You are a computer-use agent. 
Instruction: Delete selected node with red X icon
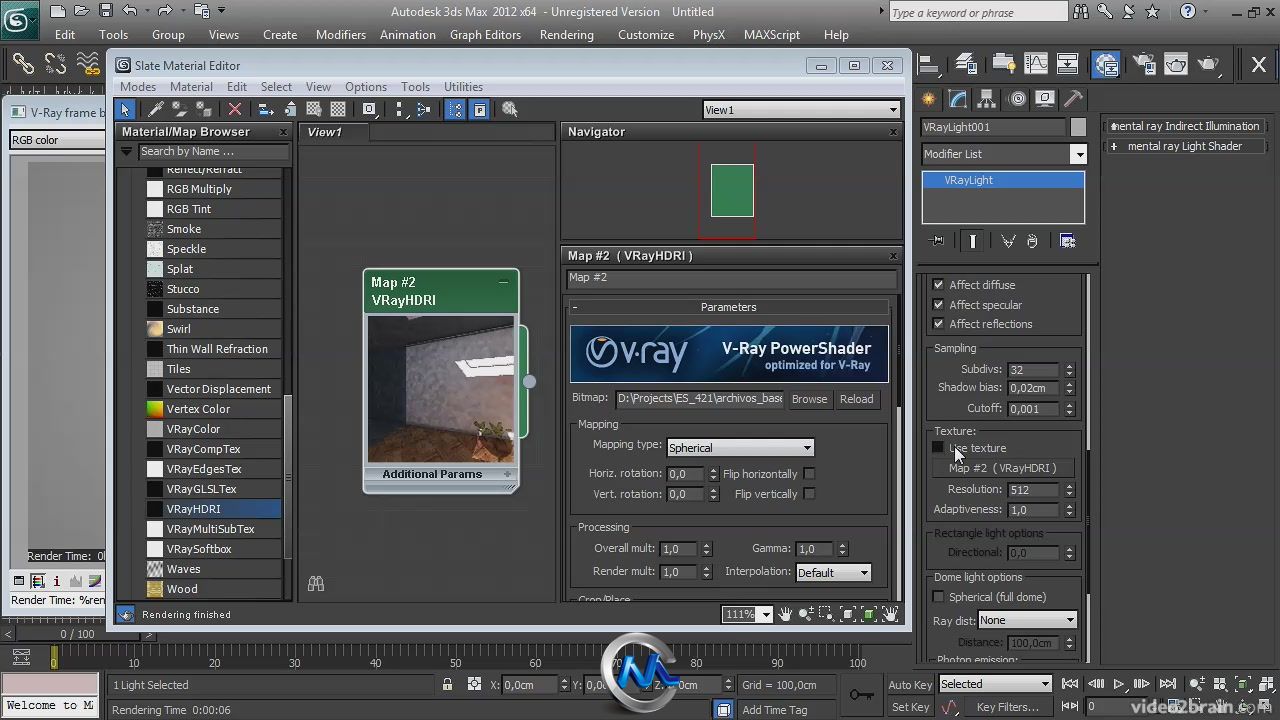tap(235, 109)
